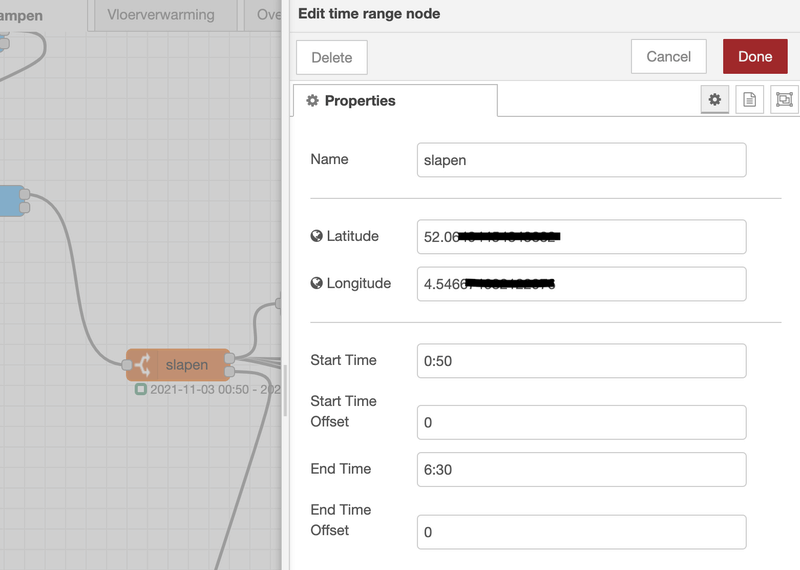Viewport: 800px width, 570px height.
Task: Click into the Latitude input field
Action: coord(582,237)
